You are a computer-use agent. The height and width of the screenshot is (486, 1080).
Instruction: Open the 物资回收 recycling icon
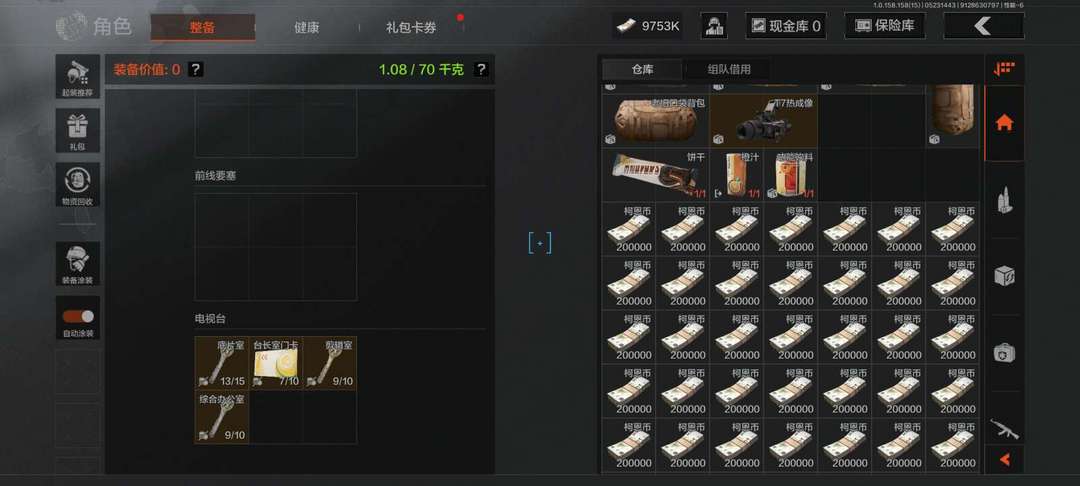tap(78, 184)
